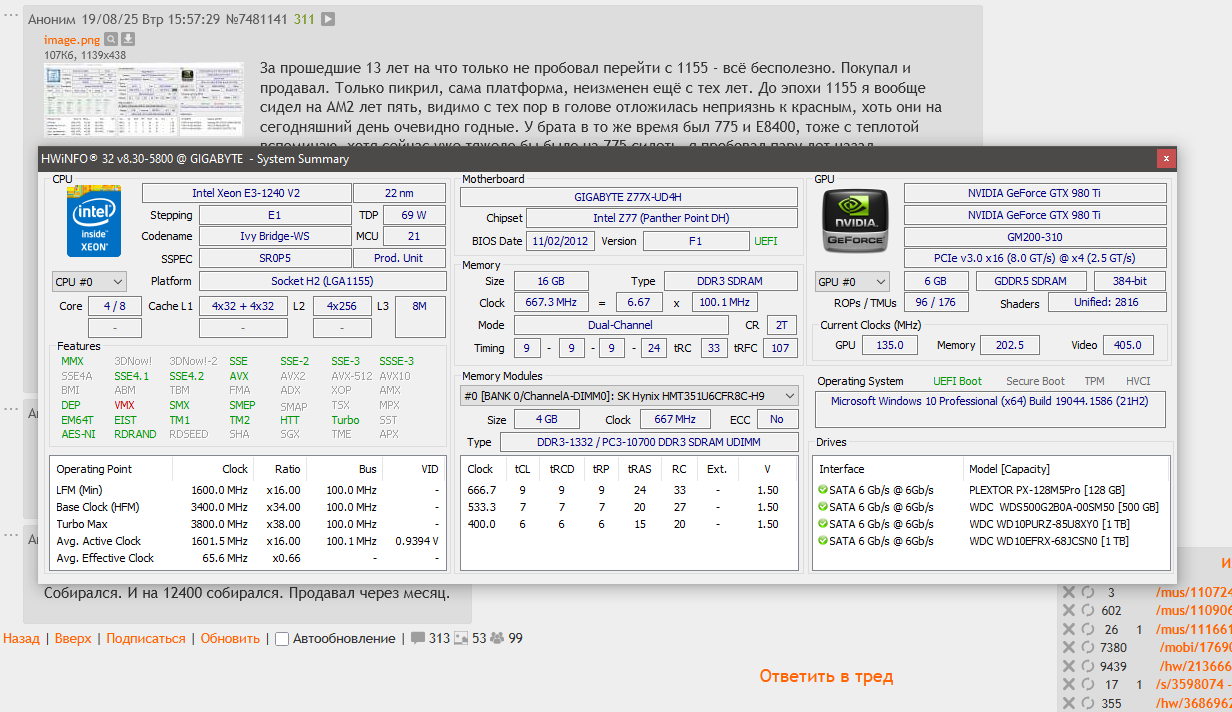Click the GIGABYTE Z77X-UD4H motherboard field
The width and height of the screenshot is (1232, 712).
coord(629,197)
